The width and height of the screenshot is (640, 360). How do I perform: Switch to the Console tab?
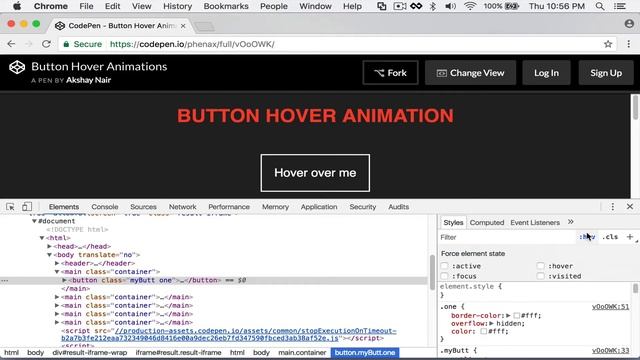tap(104, 207)
